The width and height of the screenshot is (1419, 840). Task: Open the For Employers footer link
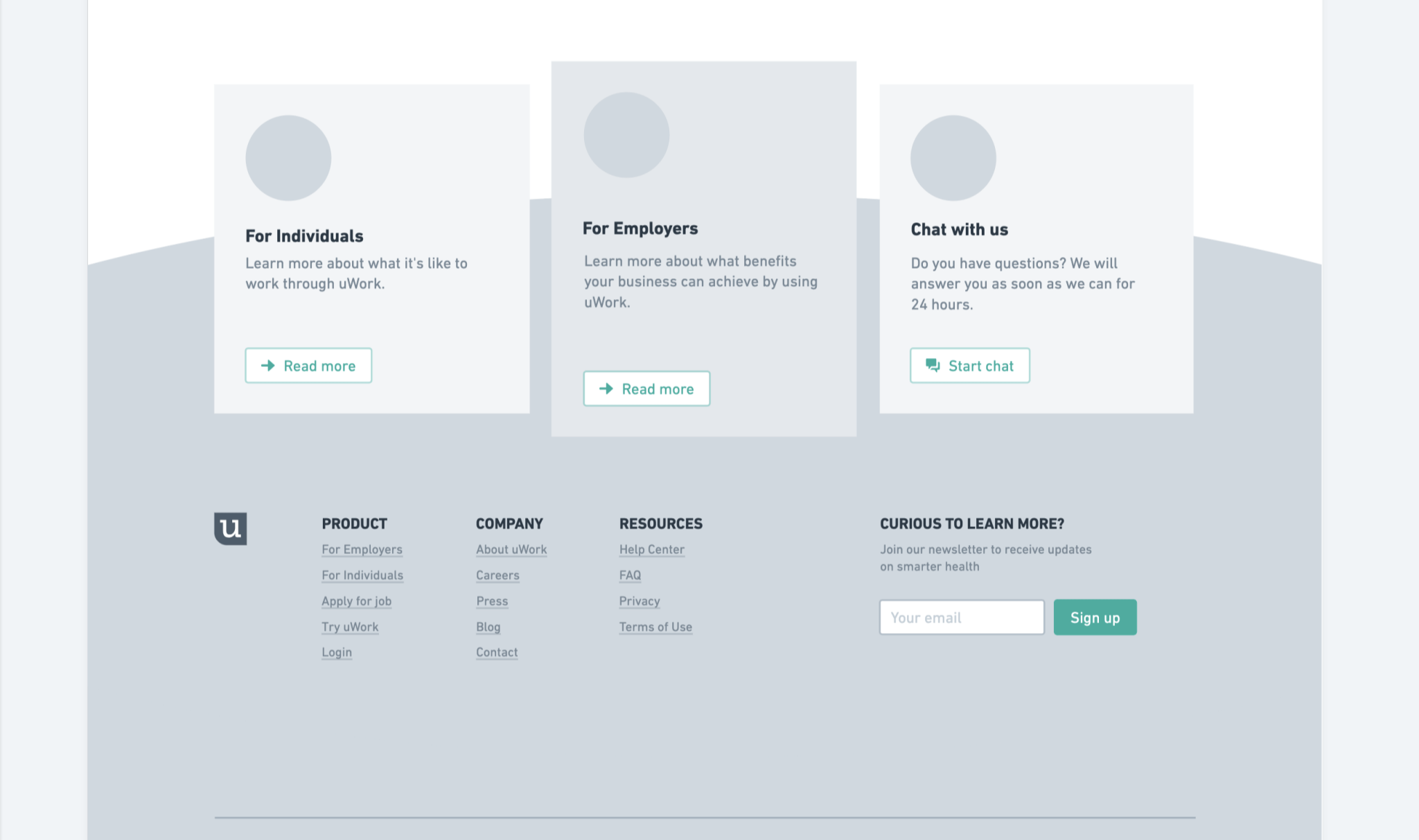point(362,549)
